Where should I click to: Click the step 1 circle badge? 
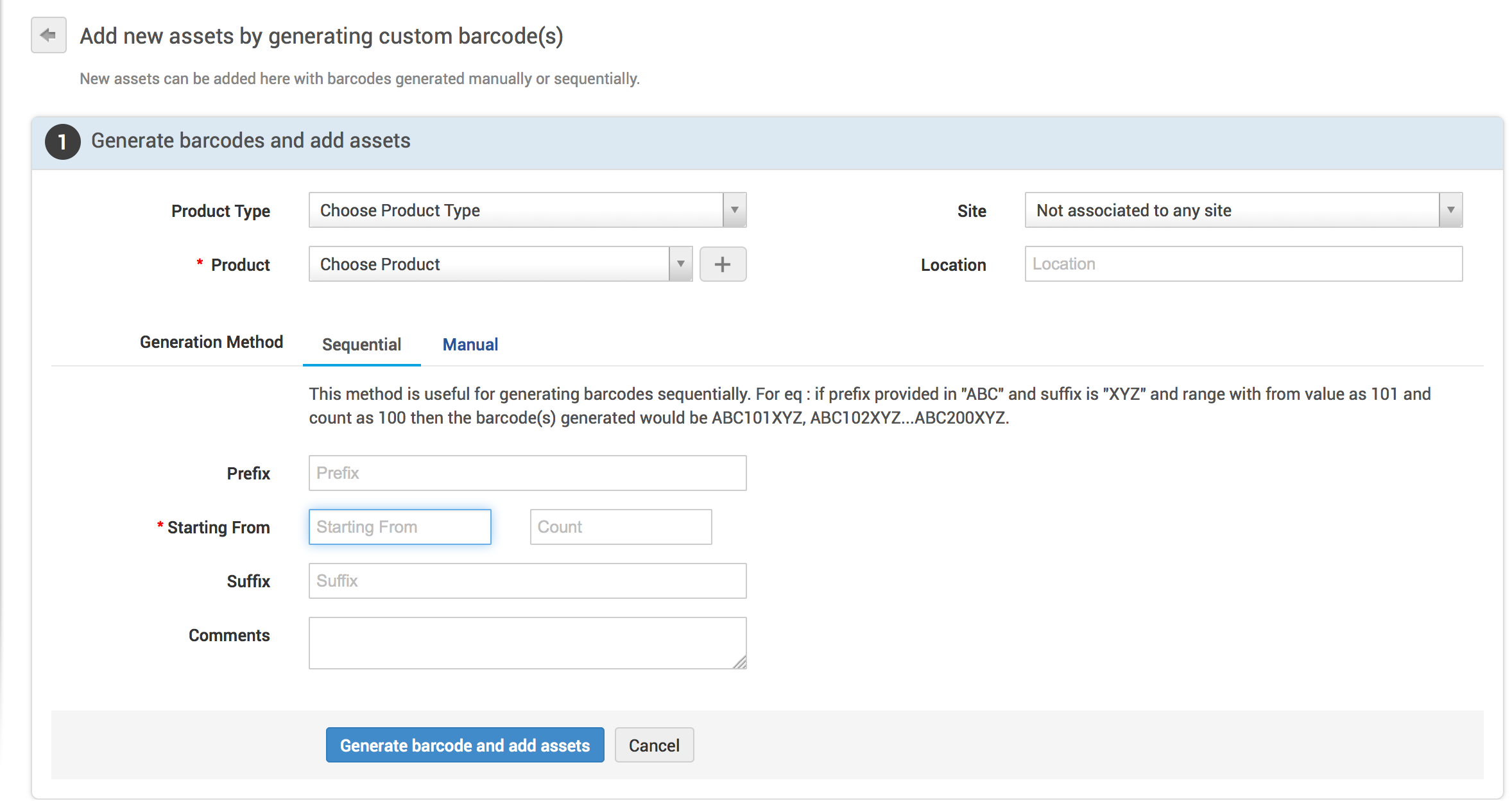[62, 141]
